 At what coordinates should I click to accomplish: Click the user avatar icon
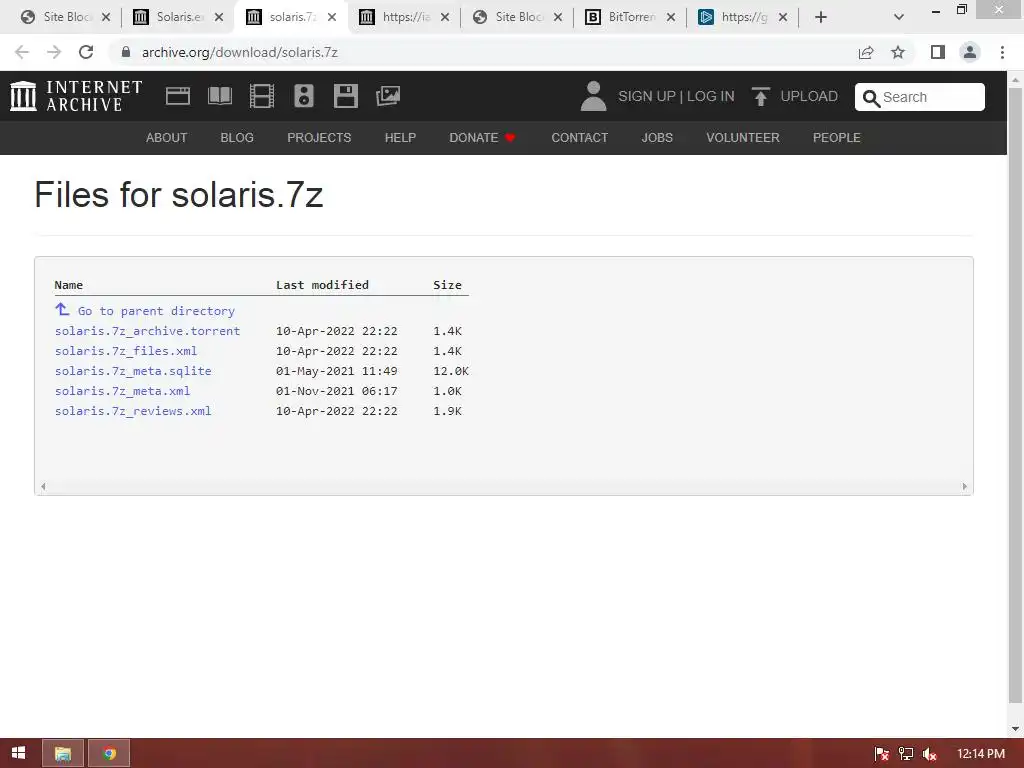click(593, 96)
